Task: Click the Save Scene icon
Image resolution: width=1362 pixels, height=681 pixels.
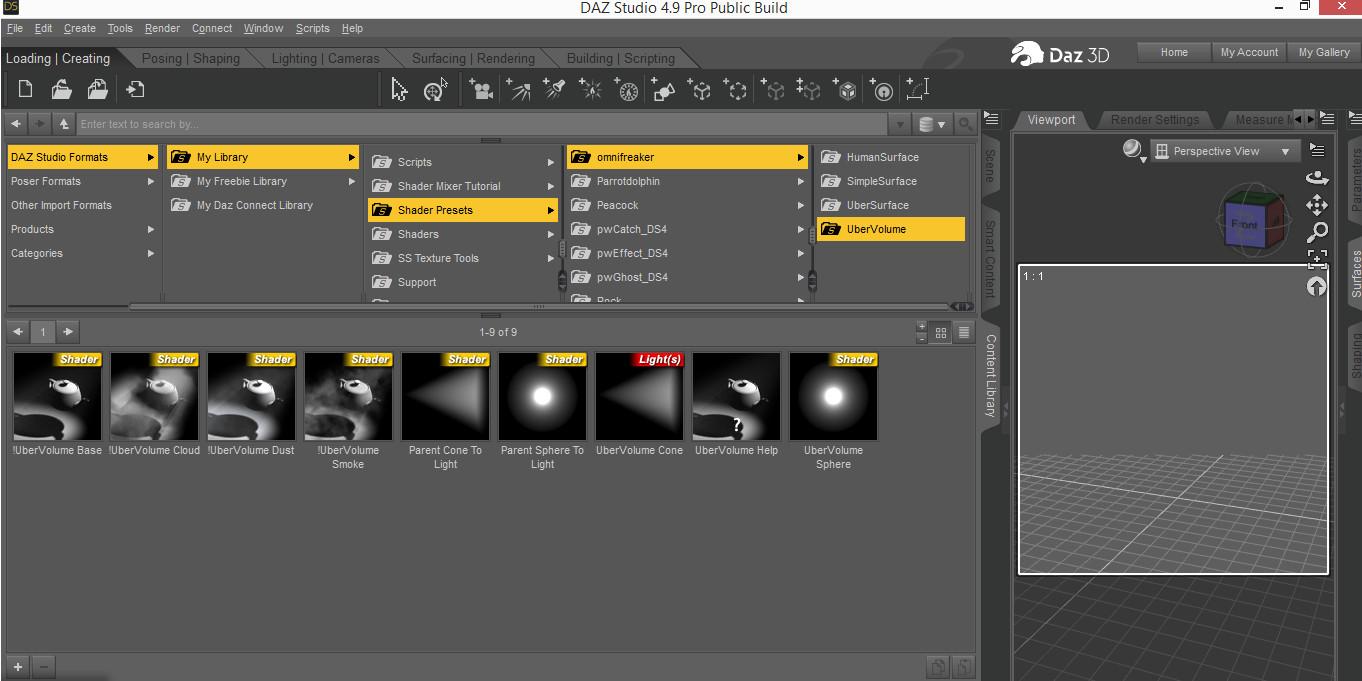Action: click(97, 90)
